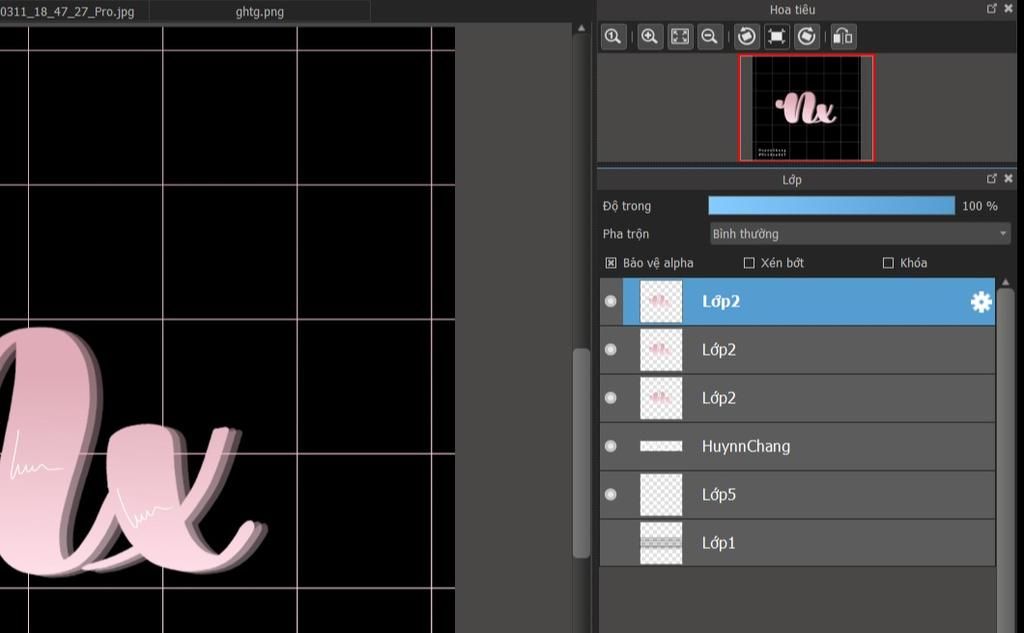Hide the highlighted Lớp2 layer

pos(611,301)
